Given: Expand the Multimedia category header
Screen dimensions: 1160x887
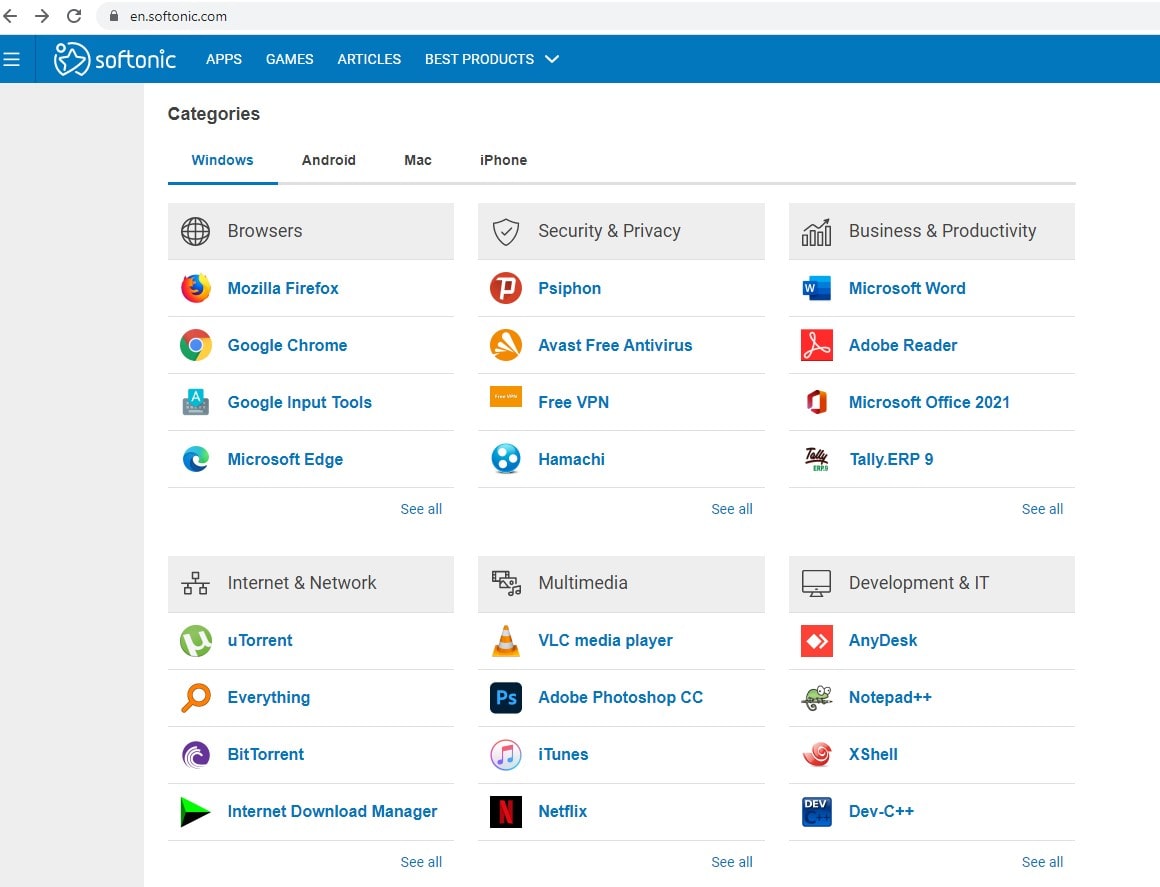Looking at the screenshot, I should pos(583,583).
